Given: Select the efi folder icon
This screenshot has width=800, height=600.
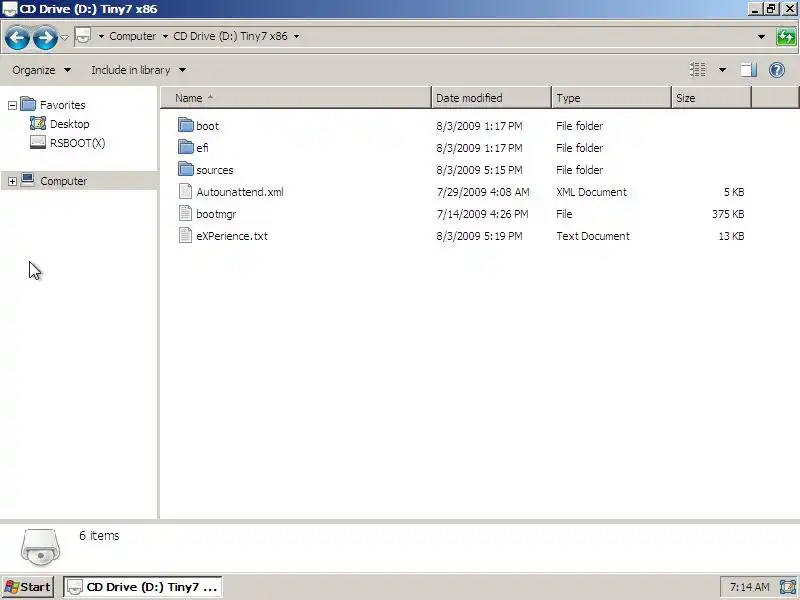Looking at the screenshot, I should pyautogui.click(x=186, y=147).
